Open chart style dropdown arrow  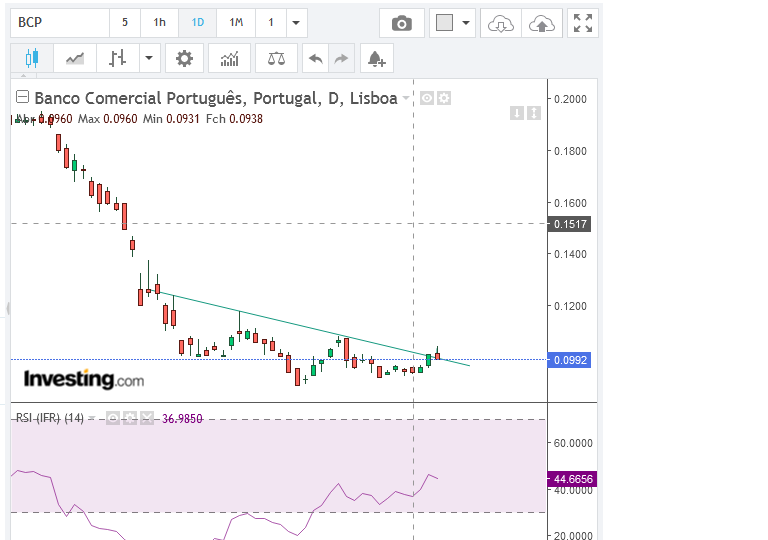(149, 58)
